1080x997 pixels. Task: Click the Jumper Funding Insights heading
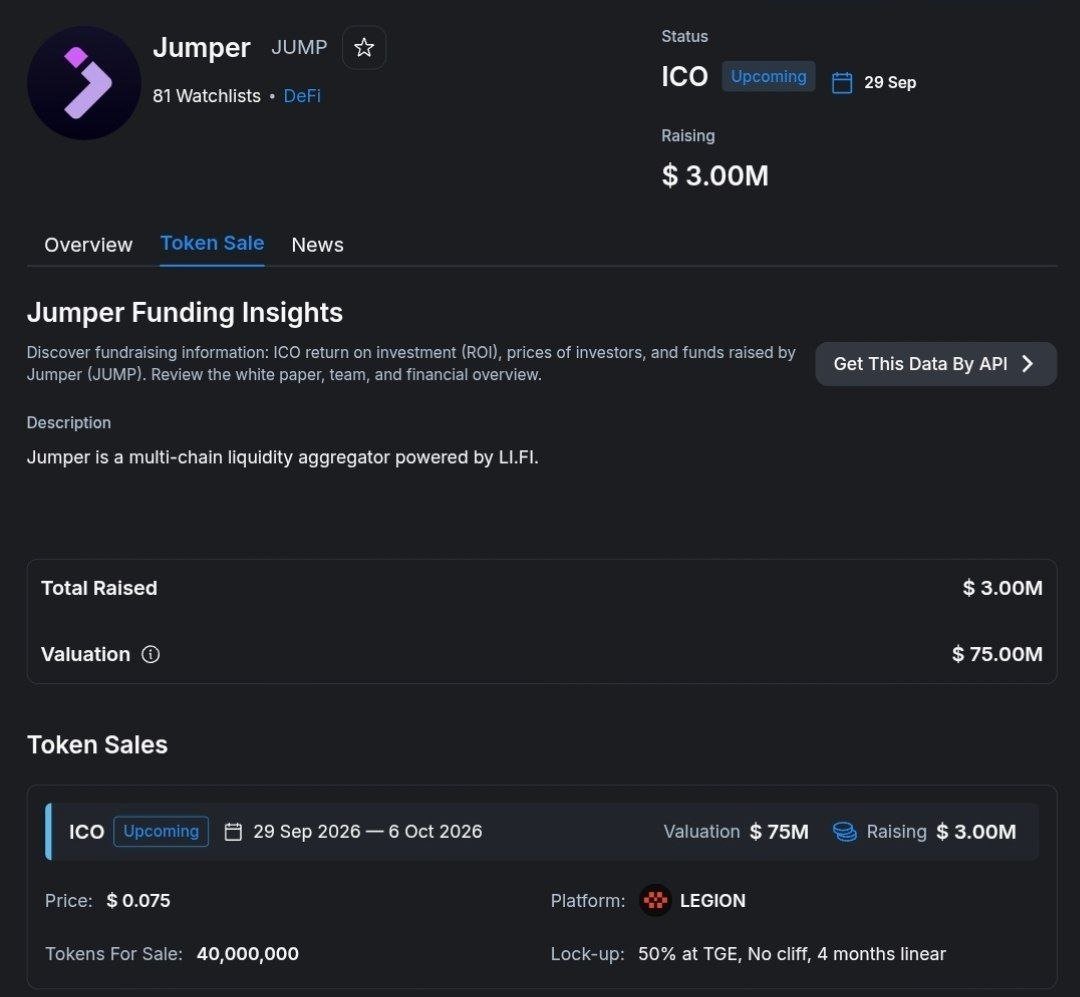[x=185, y=312]
